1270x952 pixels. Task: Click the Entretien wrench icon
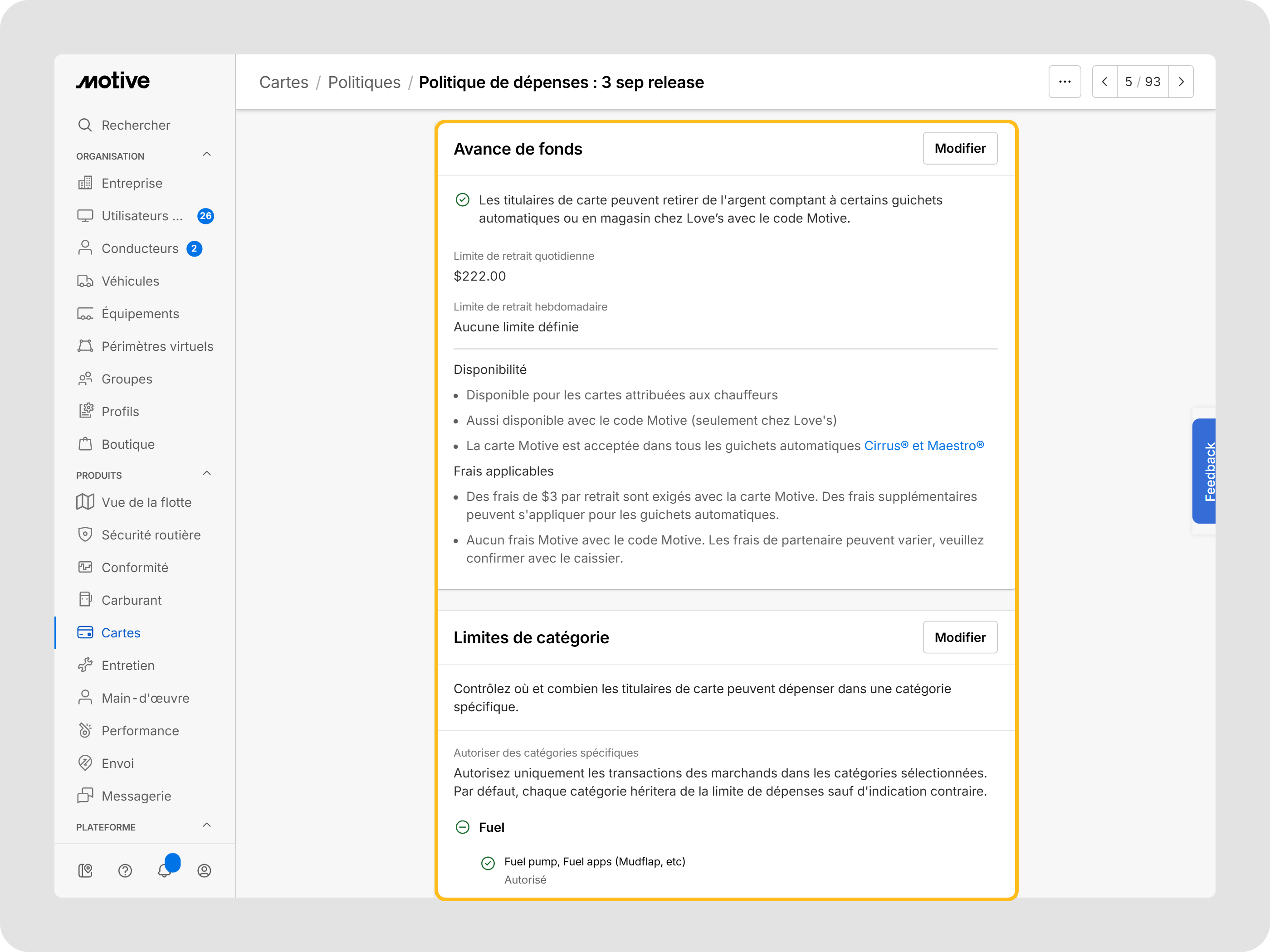coord(85,665)
